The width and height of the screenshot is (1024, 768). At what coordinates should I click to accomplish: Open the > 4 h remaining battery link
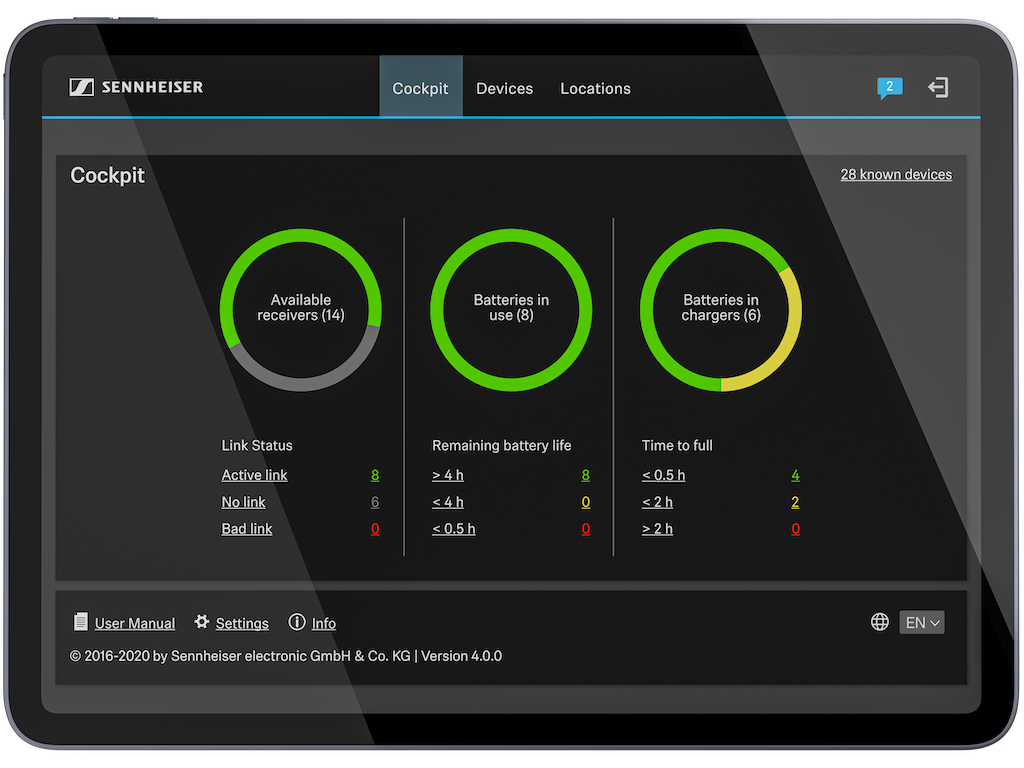coord(448,475)
